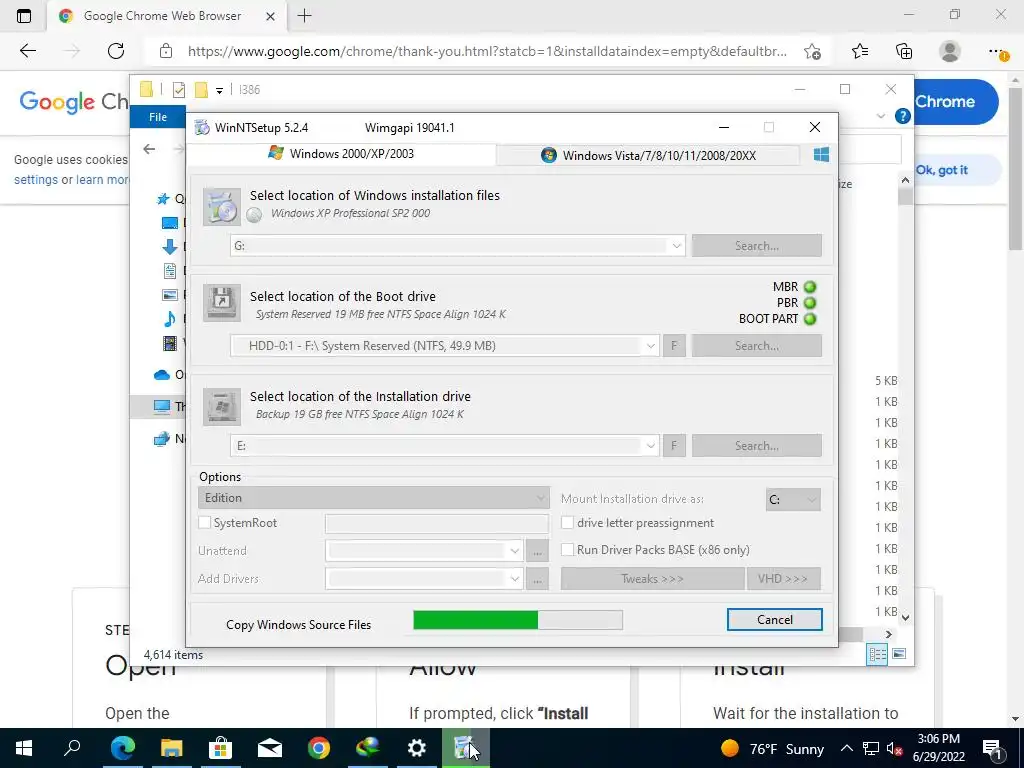Viewport: 1024px width, 768px height.
Task: Click the WinNTSetup title bar app icon
Action: 202,127
